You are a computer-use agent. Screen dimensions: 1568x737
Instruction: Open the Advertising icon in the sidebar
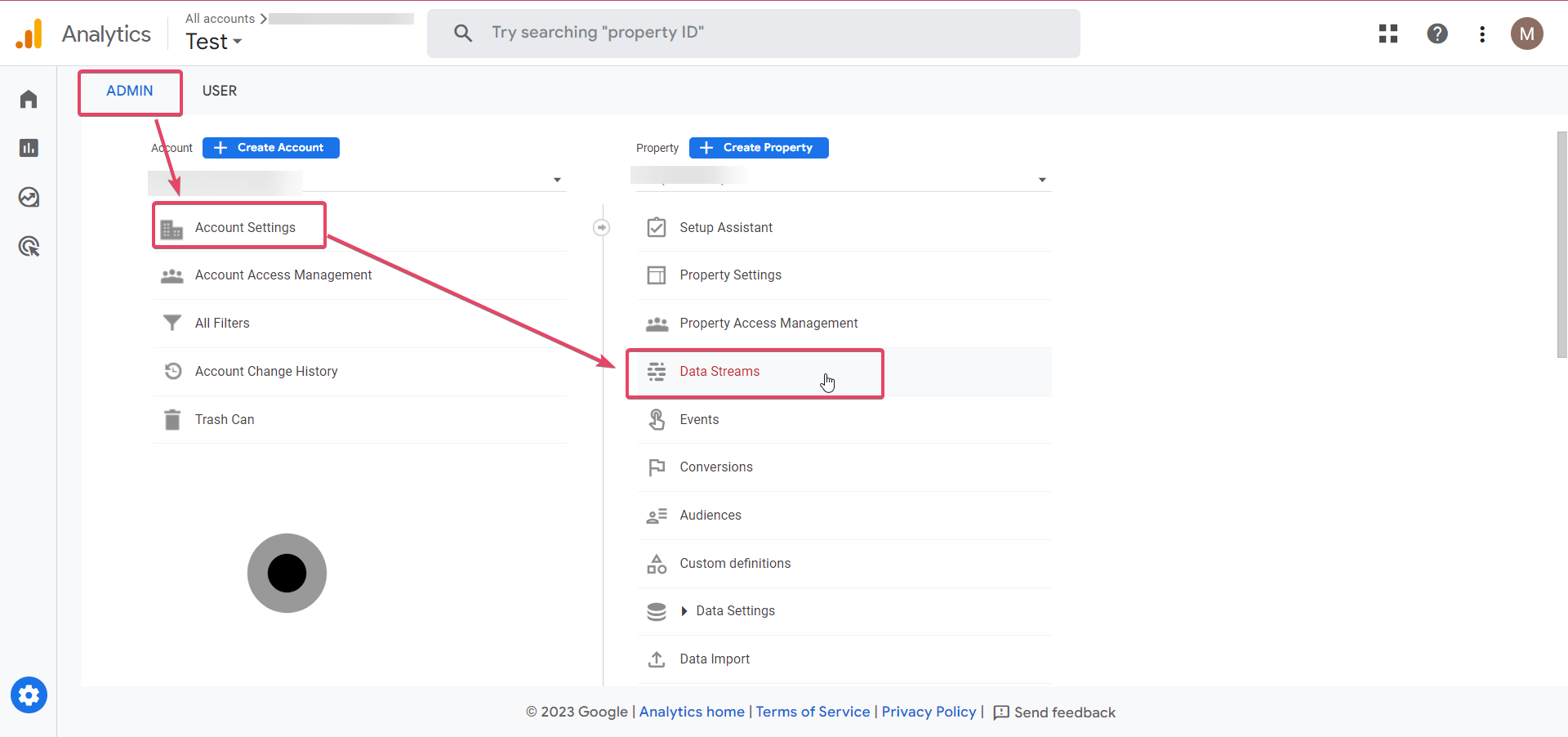tap(29, 246)
